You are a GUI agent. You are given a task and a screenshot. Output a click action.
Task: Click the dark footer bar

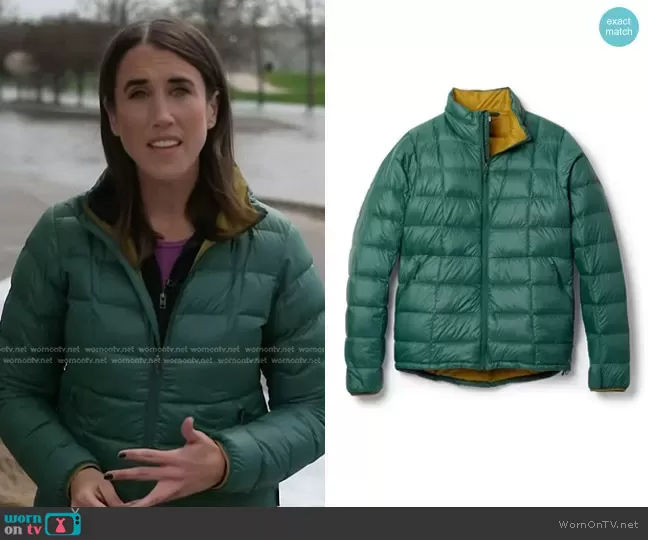[x=324, y=523]
